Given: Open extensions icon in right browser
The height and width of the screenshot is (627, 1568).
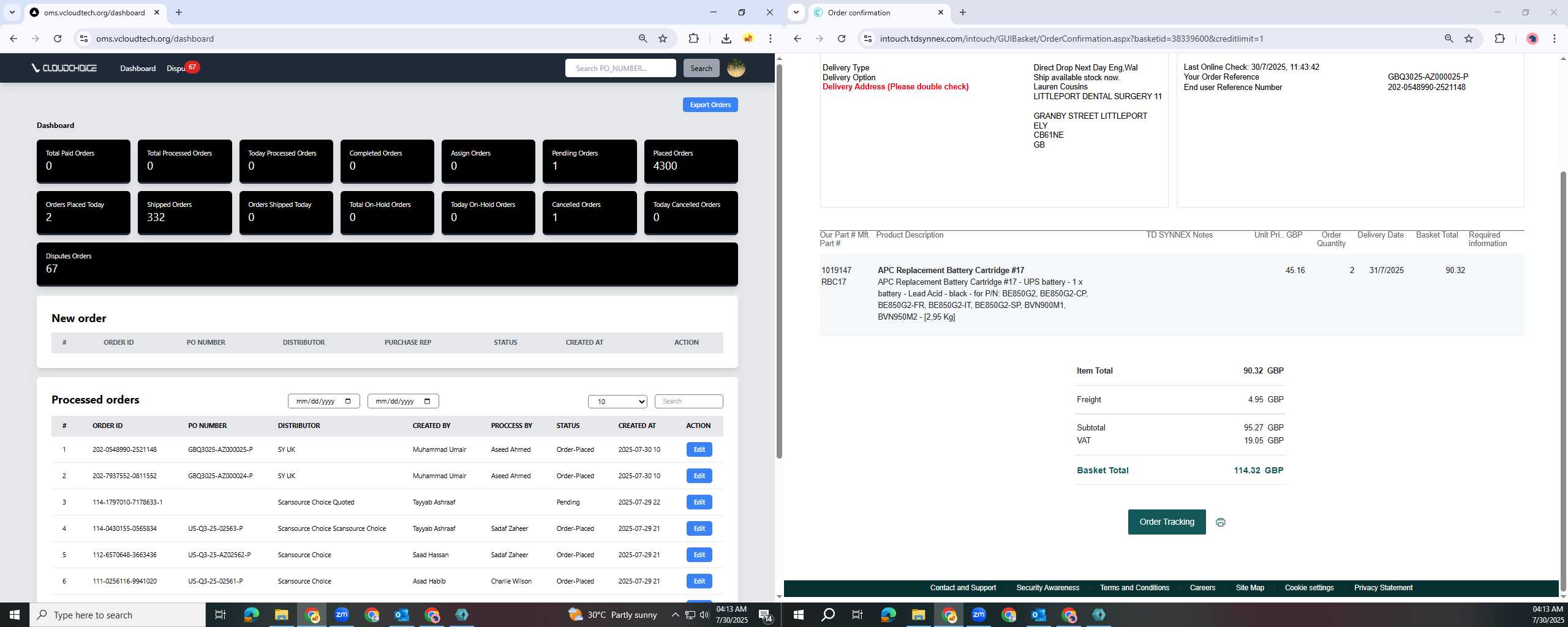Looking at the screenshot, I should [x=1499, y=39].
